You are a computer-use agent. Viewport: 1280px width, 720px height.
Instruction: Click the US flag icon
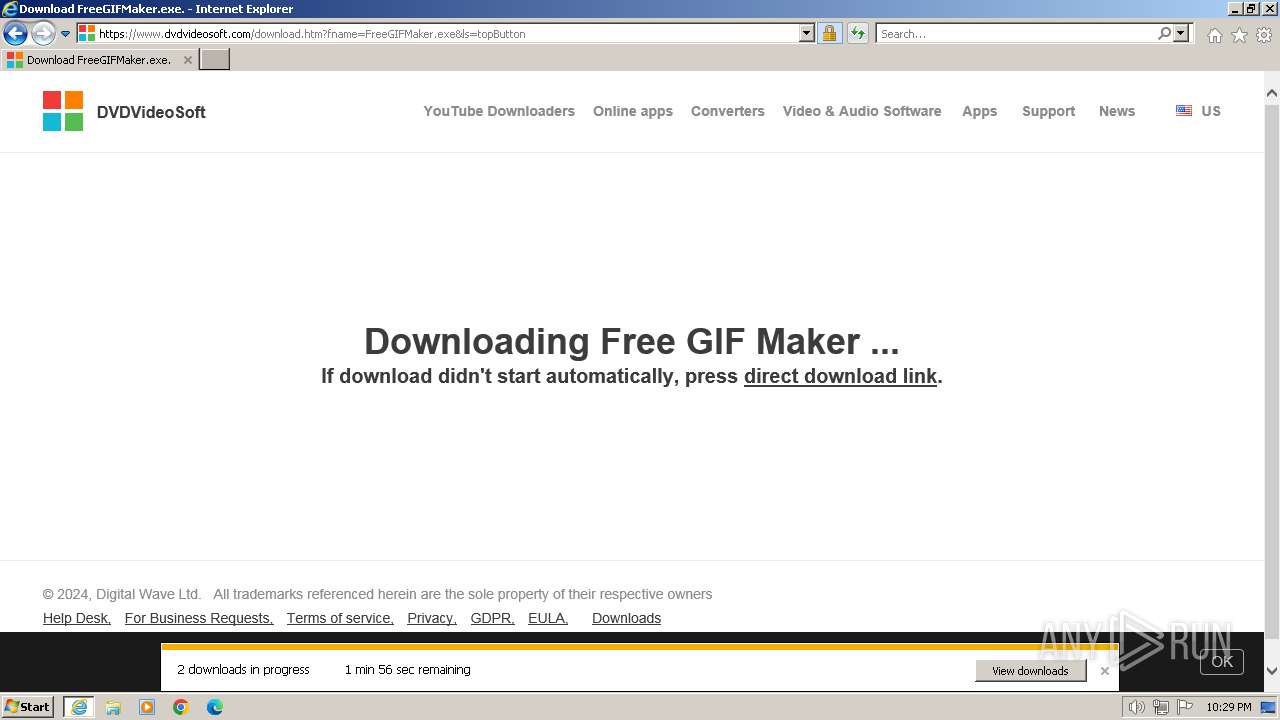click(1184, 111)
